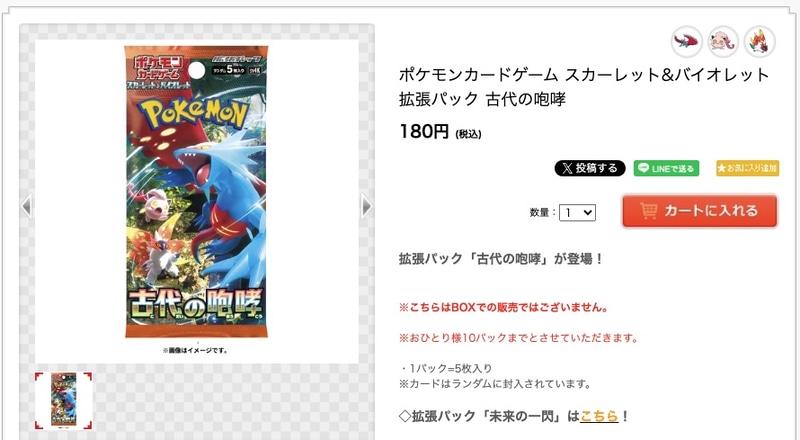This screenshot has width=800, height=440.
Task: Share the product via the X 投稿する button
Action: (590, 168)
